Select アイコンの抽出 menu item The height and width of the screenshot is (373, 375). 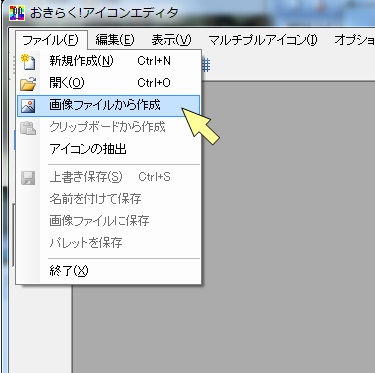109,149
